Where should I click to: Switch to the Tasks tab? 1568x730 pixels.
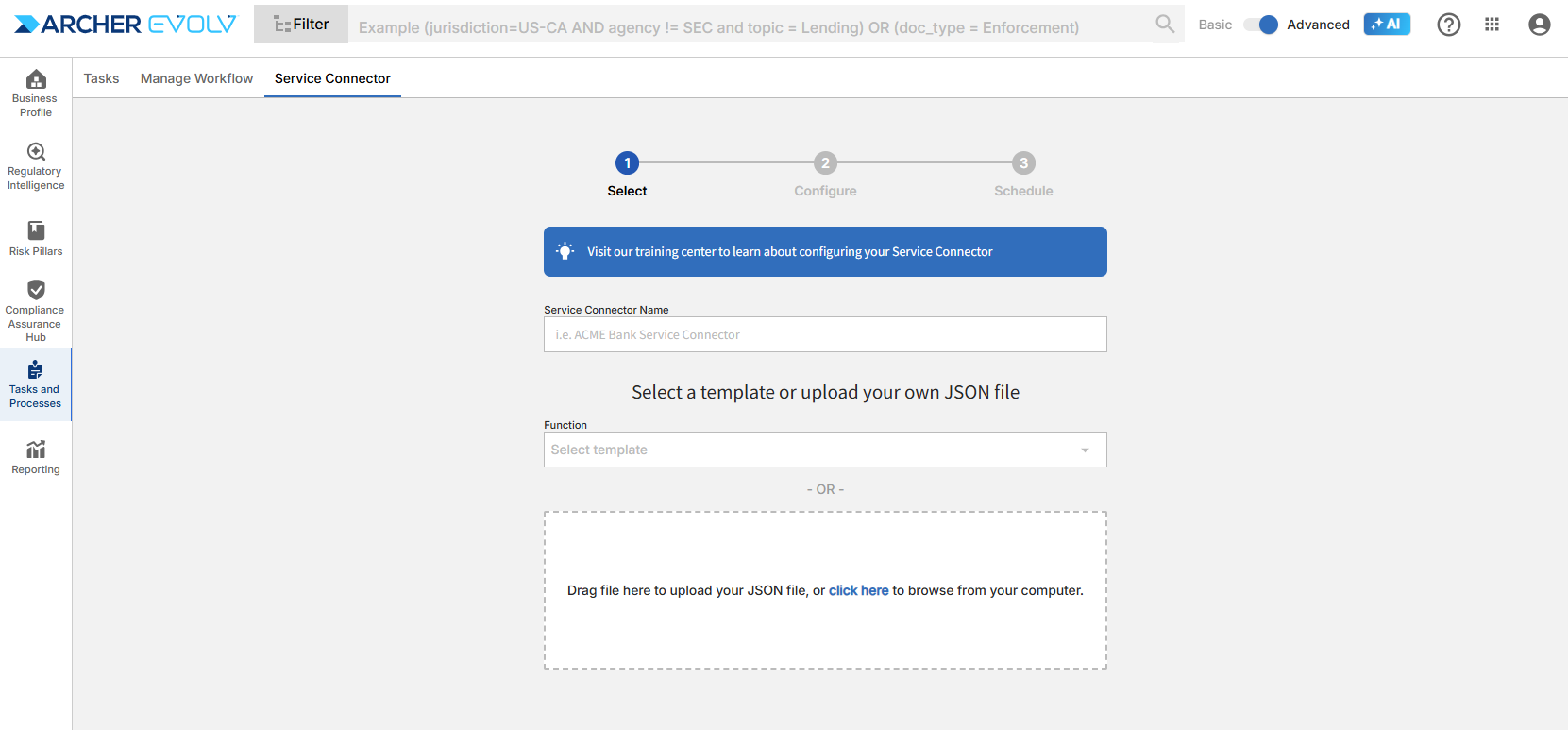click(101, 78)
